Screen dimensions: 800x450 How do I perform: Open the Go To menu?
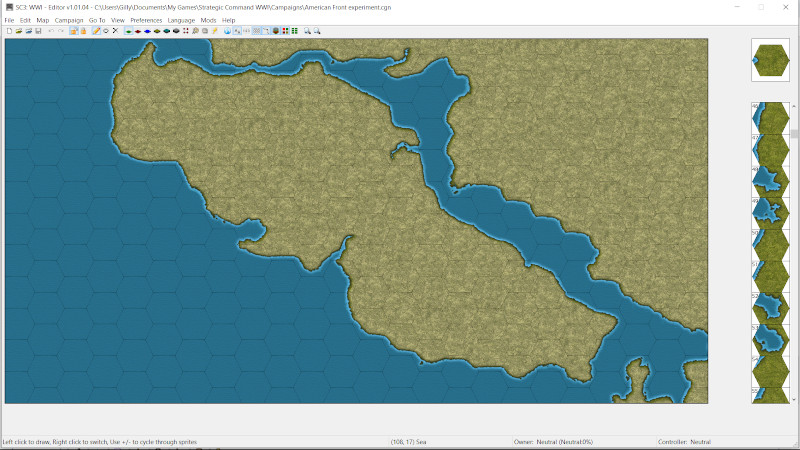pos(97,20)
